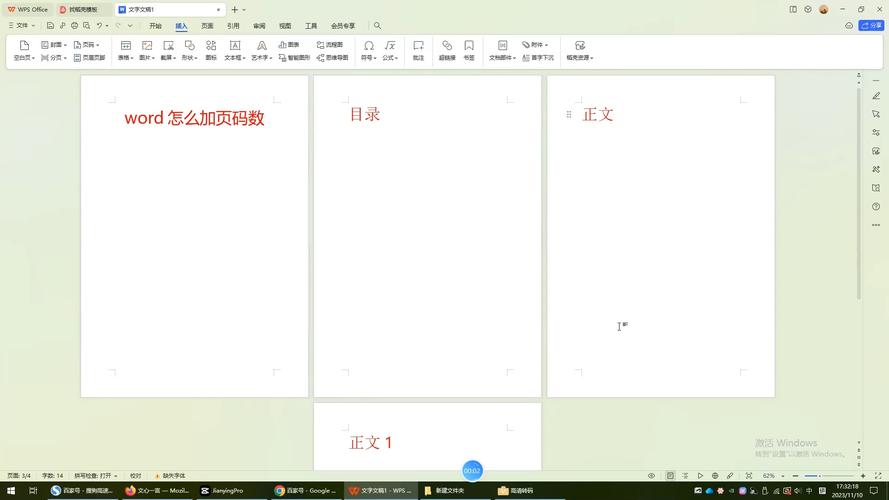Click the 校对 proofread button in status bar
Image resolution: width=889 pixels, height=500 pixels.
click(x=136, y=476)
